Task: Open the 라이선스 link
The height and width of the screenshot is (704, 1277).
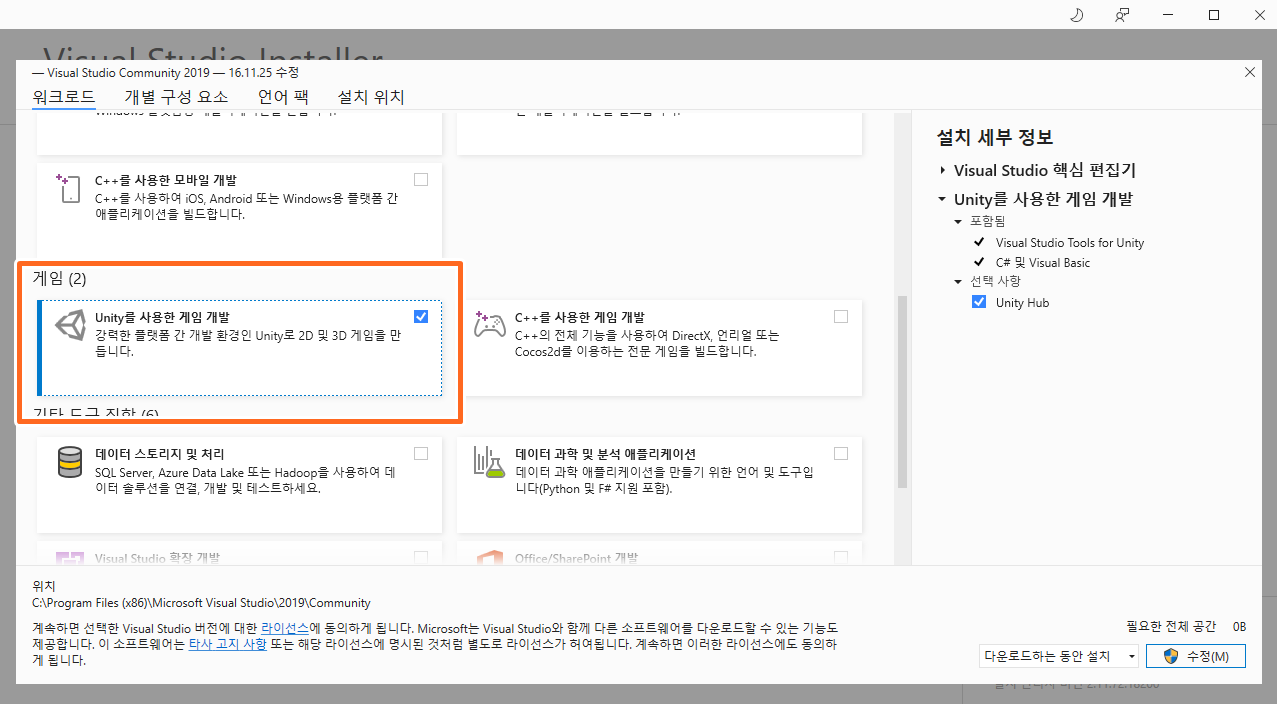Action: pyautogui.click(x=285, y=628)
